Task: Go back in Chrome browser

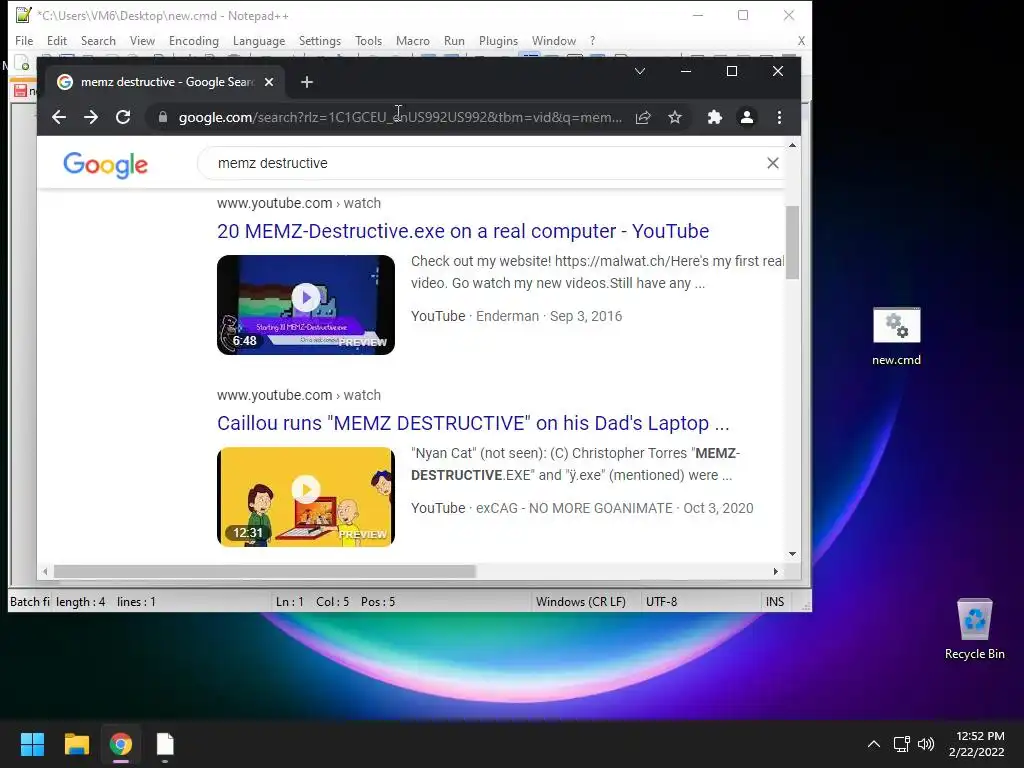Action: click(59, 118)
